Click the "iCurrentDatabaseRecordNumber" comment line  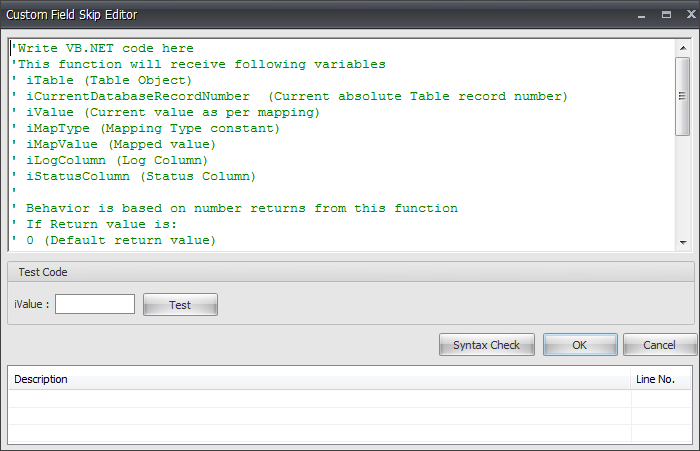290,96
